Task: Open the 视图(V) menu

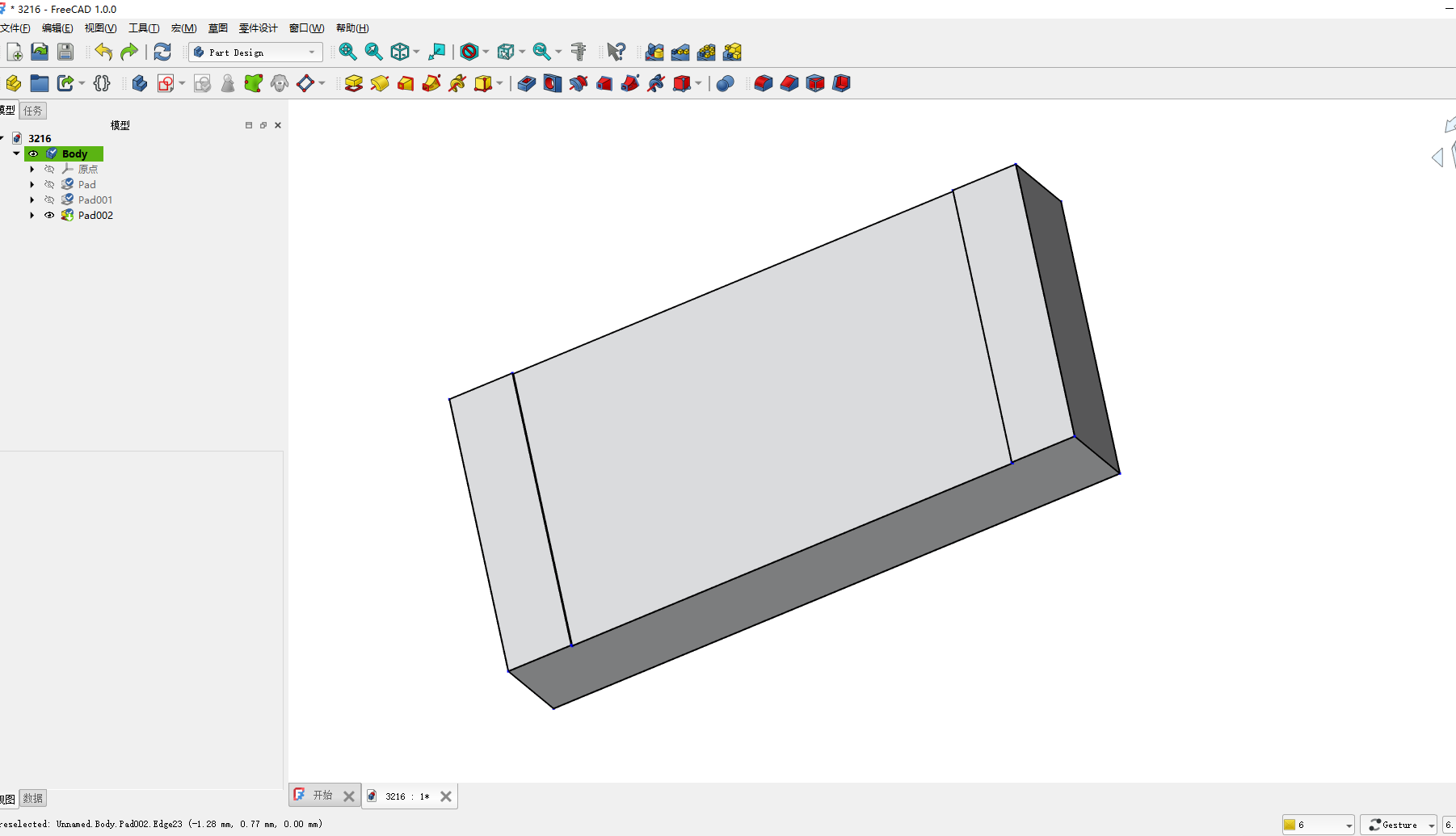Action: coord(100,28)
